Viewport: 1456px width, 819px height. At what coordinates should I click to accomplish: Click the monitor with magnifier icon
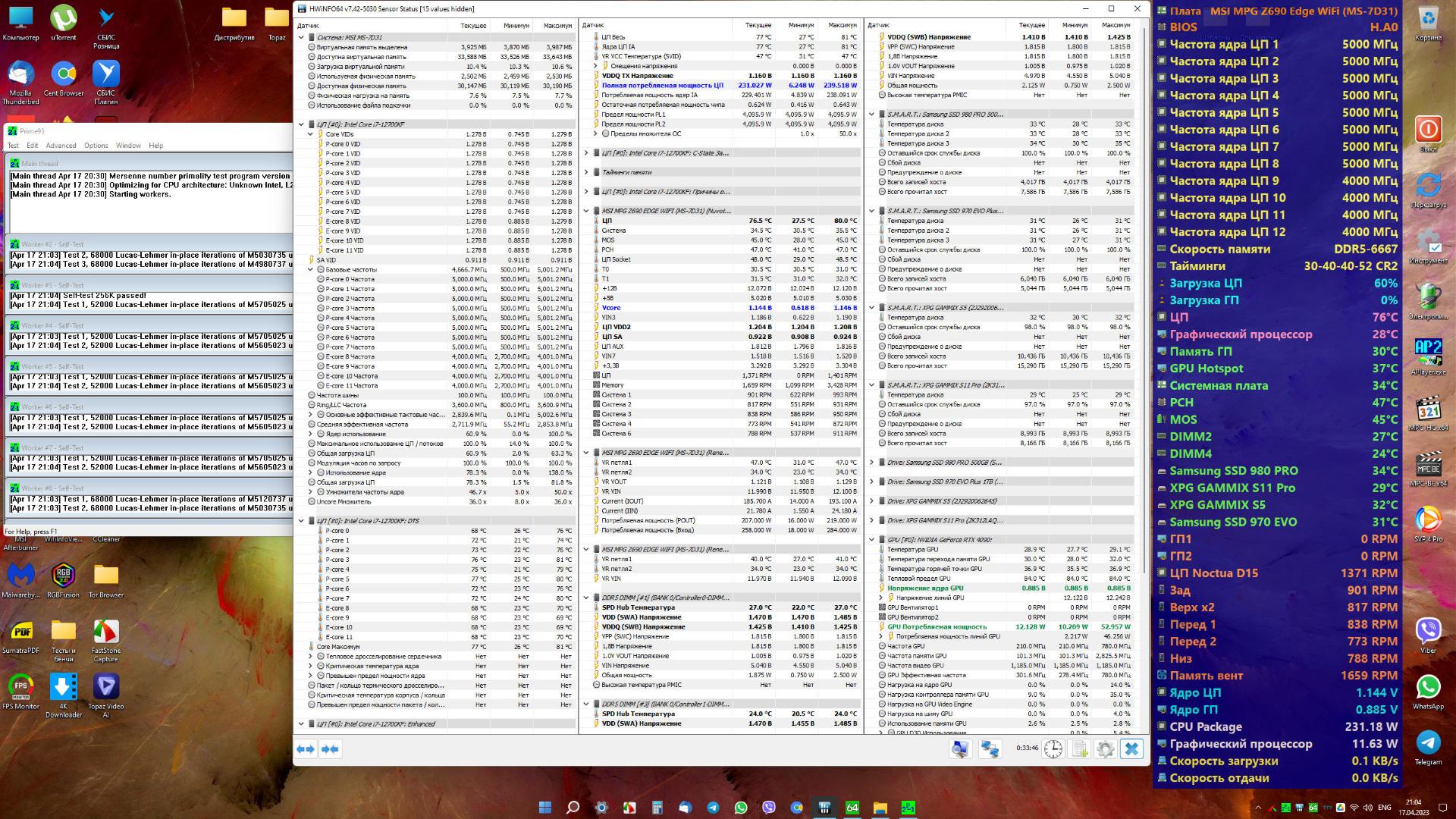coord(960,749)
